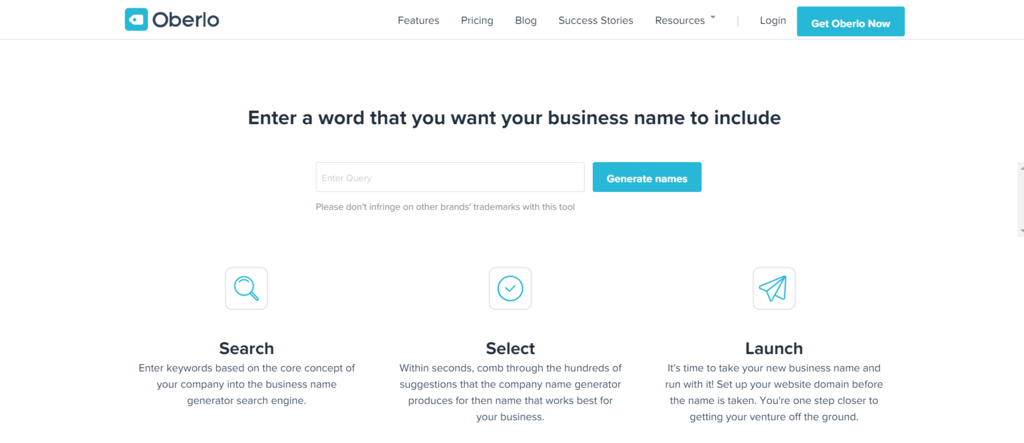This screenshot has width=1024, height=443.
Task: Expand the Resources dropdown caret
Action: 713,18
